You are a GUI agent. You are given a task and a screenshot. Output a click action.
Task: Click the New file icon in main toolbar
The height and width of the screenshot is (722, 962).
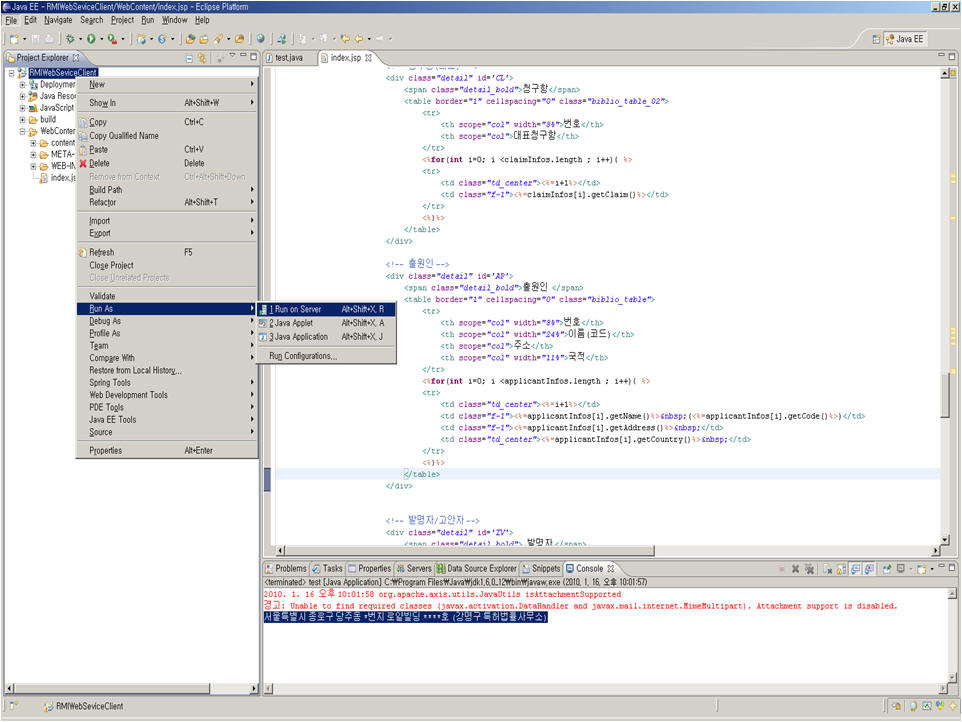pyautogui.click(x=13, y=39)
